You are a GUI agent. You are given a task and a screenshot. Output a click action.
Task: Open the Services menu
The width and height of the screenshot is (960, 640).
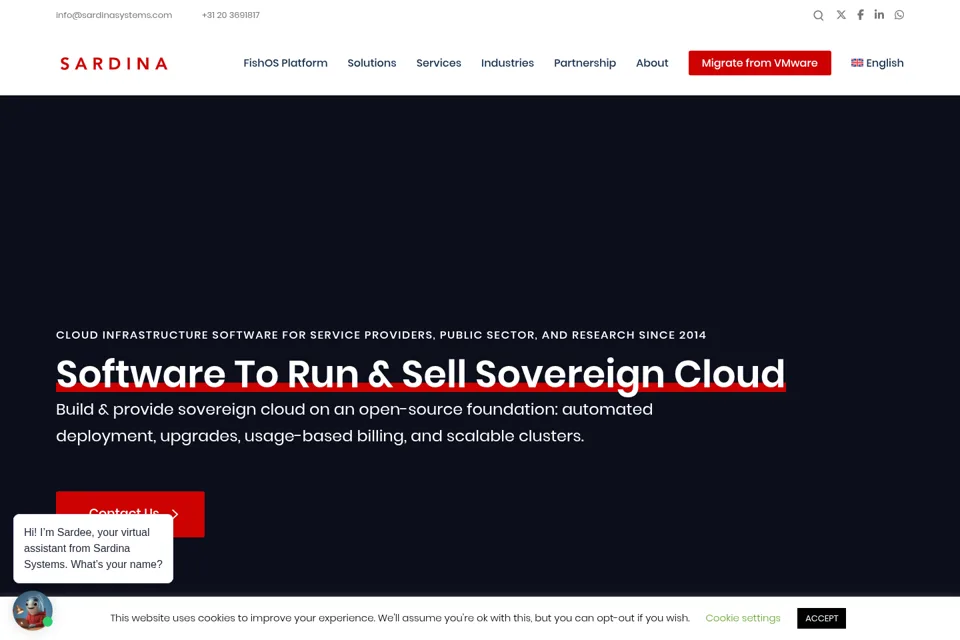tap(438, 63)
